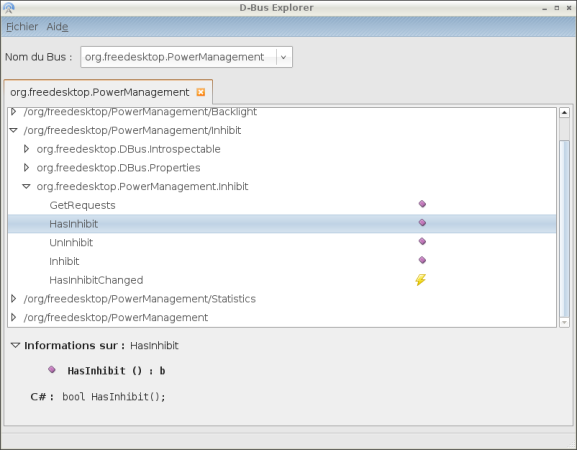
Task: Expand the PowerManagement/Statistics path
Action: coord(14,298)
